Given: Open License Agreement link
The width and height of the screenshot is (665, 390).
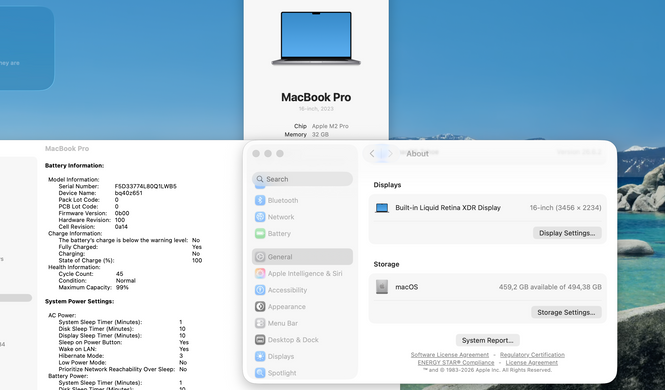Looking at the screenshot, I should coord(531,362).
